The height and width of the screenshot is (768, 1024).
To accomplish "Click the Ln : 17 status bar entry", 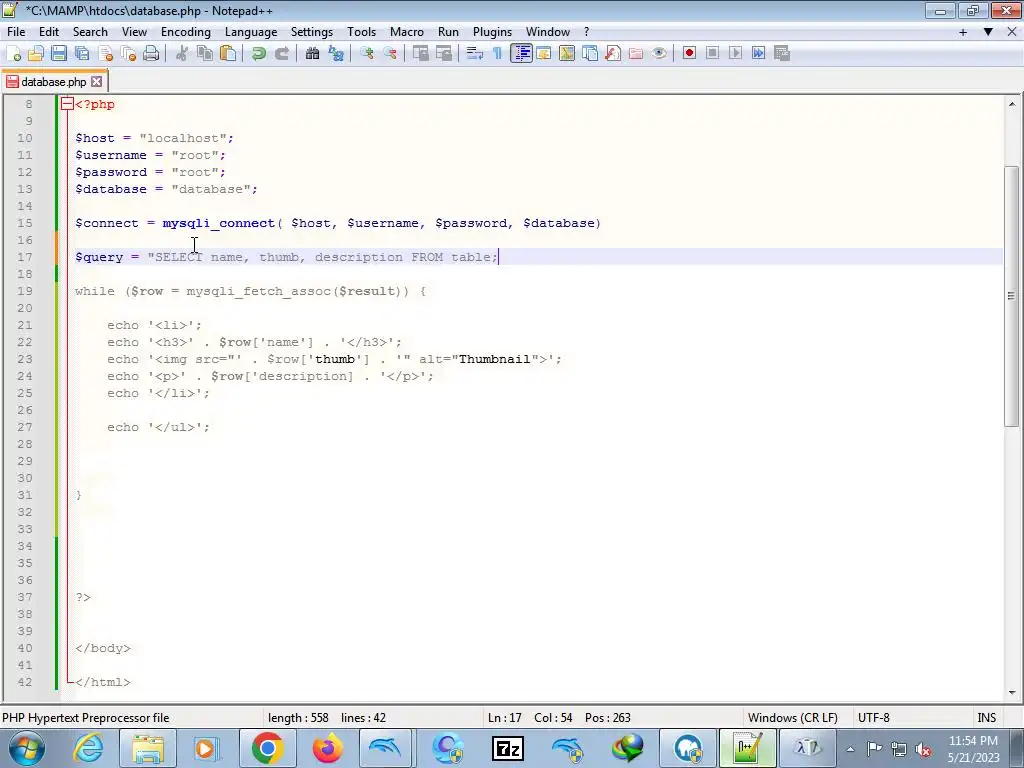I will 505,718.
